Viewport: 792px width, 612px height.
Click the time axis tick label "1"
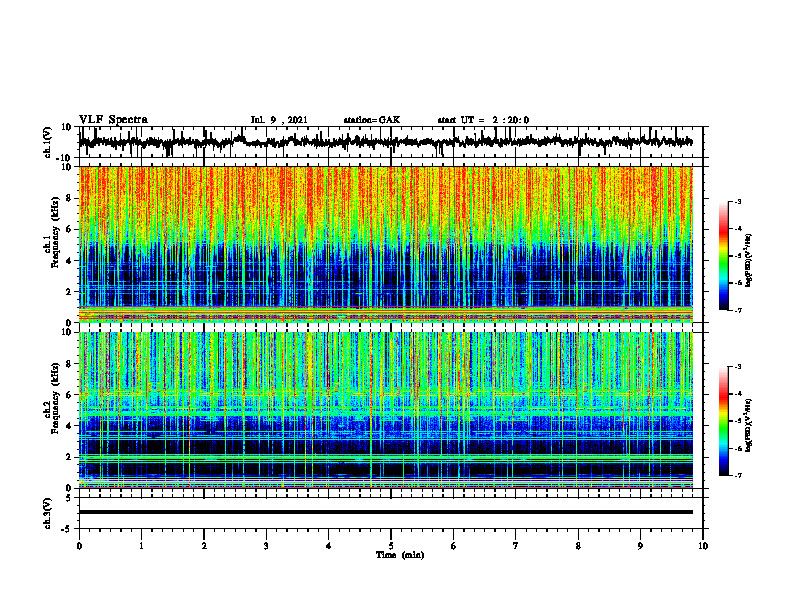tap(141, 546)
